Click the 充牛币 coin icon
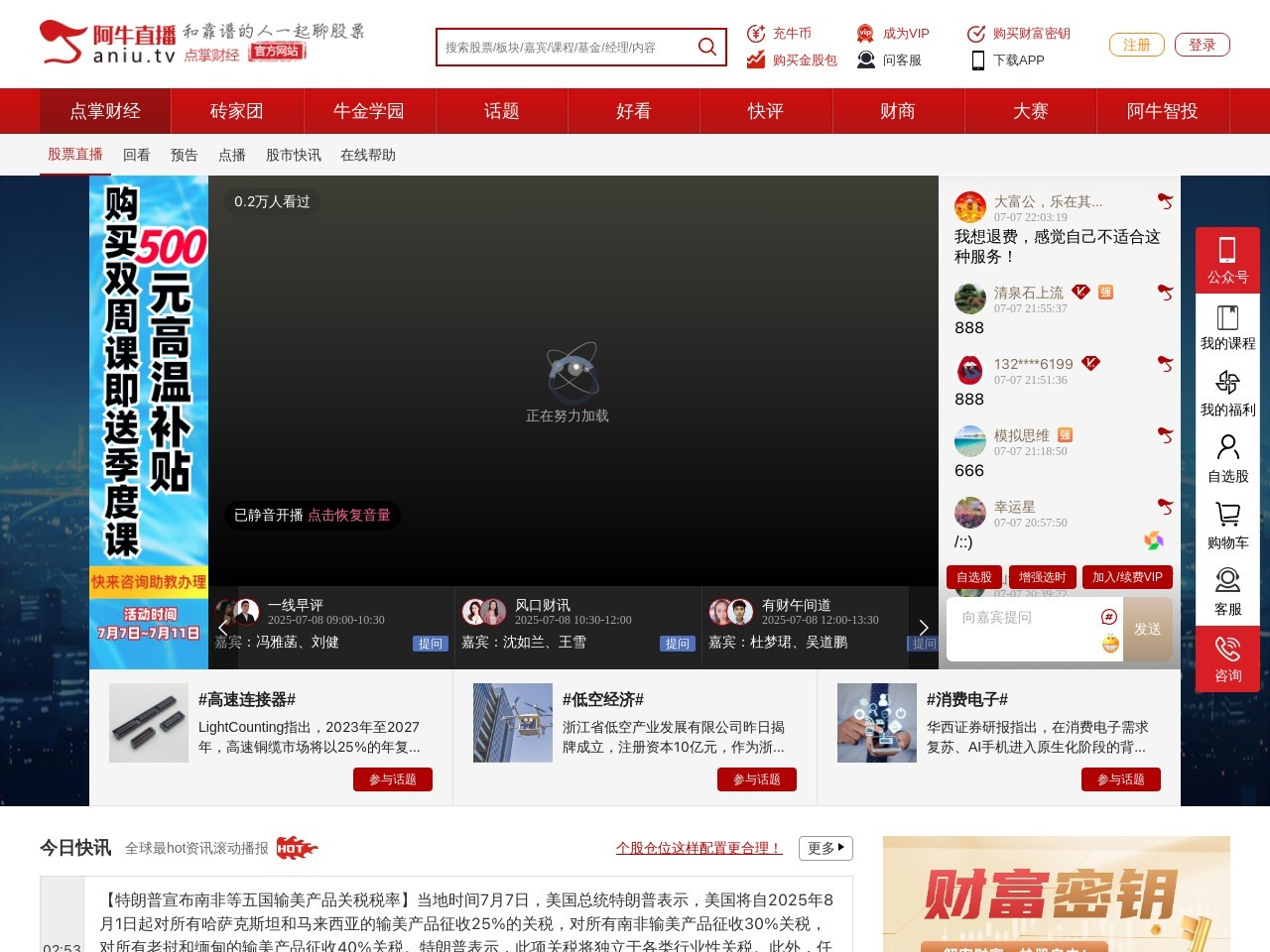This screenshot has height=952, width=1270. [x=756, y=33]
